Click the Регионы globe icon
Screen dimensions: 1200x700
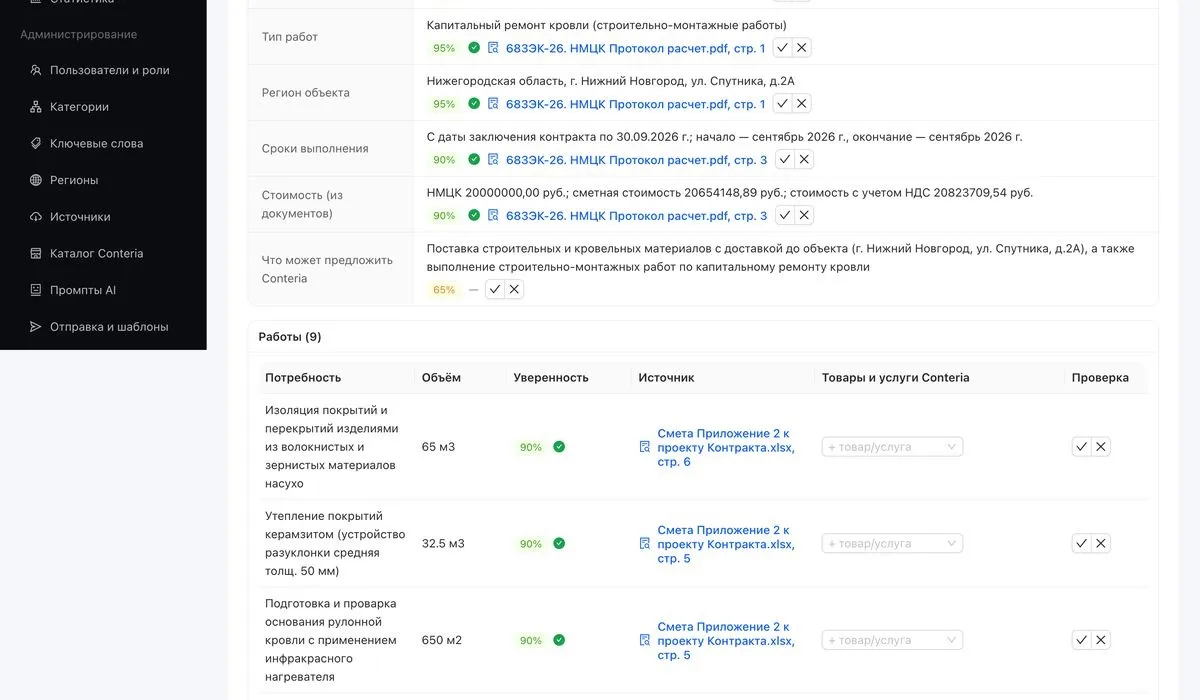36,180
